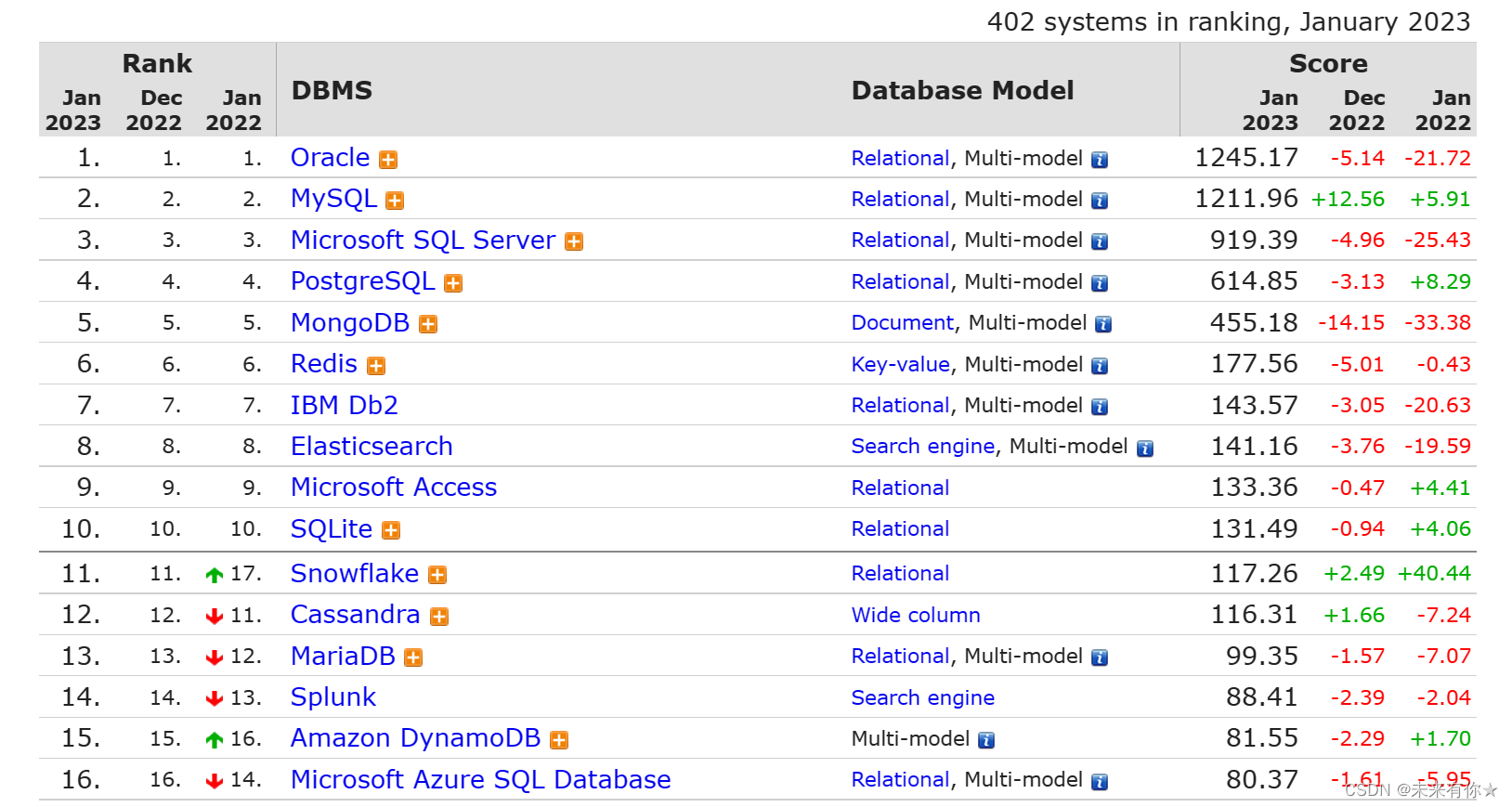Open the Elasticsearch link
The height and width of the screenshot is (807, 1512).
371,446
